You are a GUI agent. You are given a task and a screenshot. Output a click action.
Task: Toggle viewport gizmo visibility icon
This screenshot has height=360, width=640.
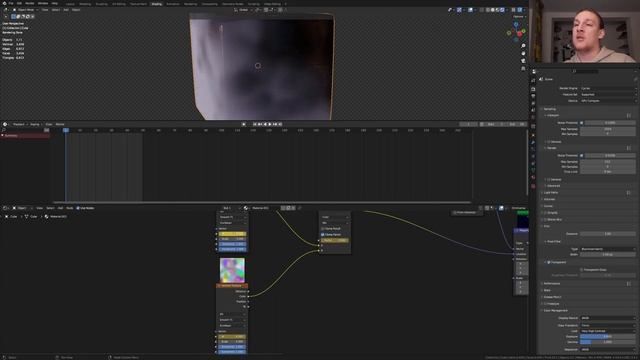click(459, 10)
